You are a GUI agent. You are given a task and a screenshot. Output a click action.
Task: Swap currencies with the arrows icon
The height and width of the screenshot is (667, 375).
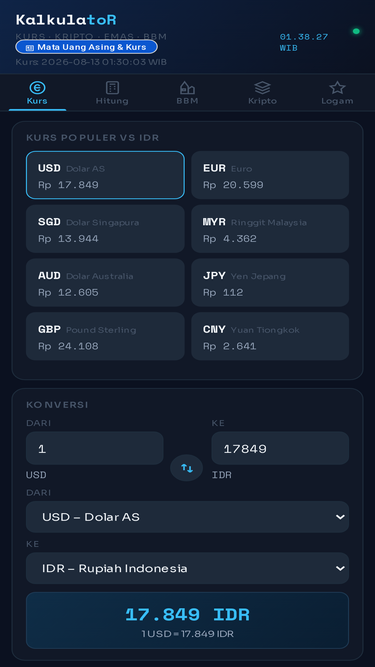tap(187, 468)
